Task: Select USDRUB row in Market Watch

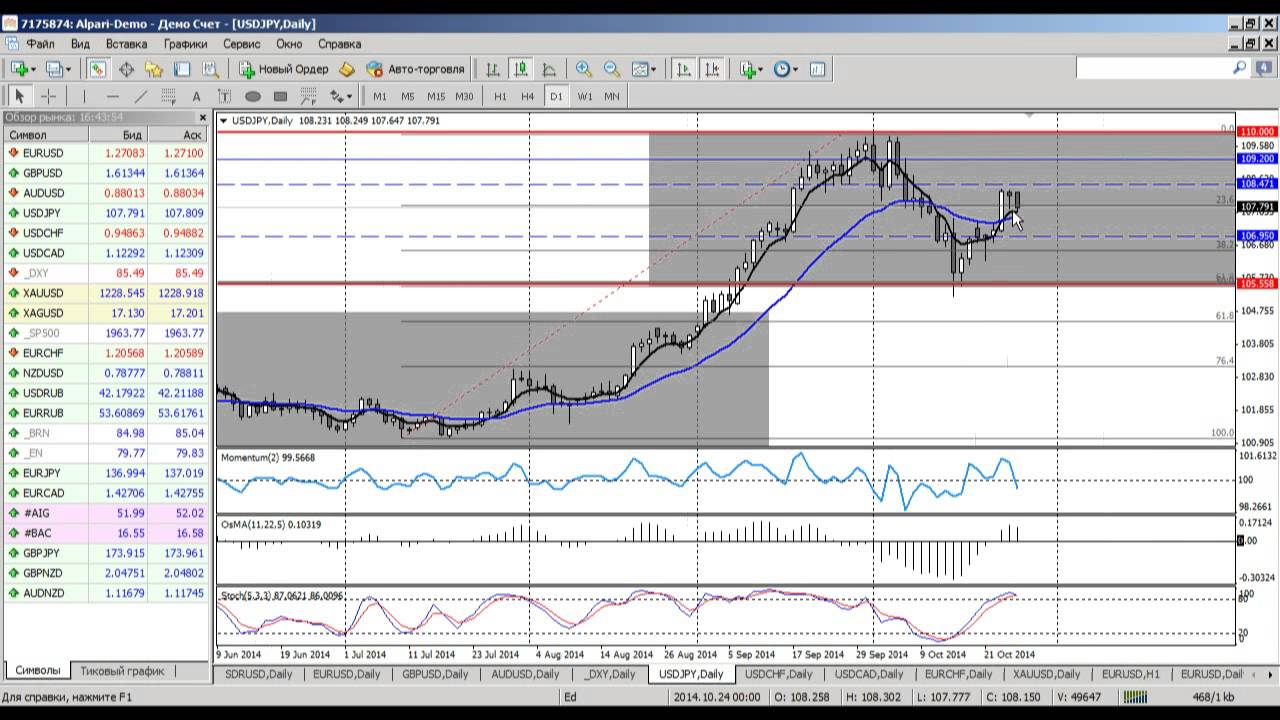Action: tap(107, 393)
